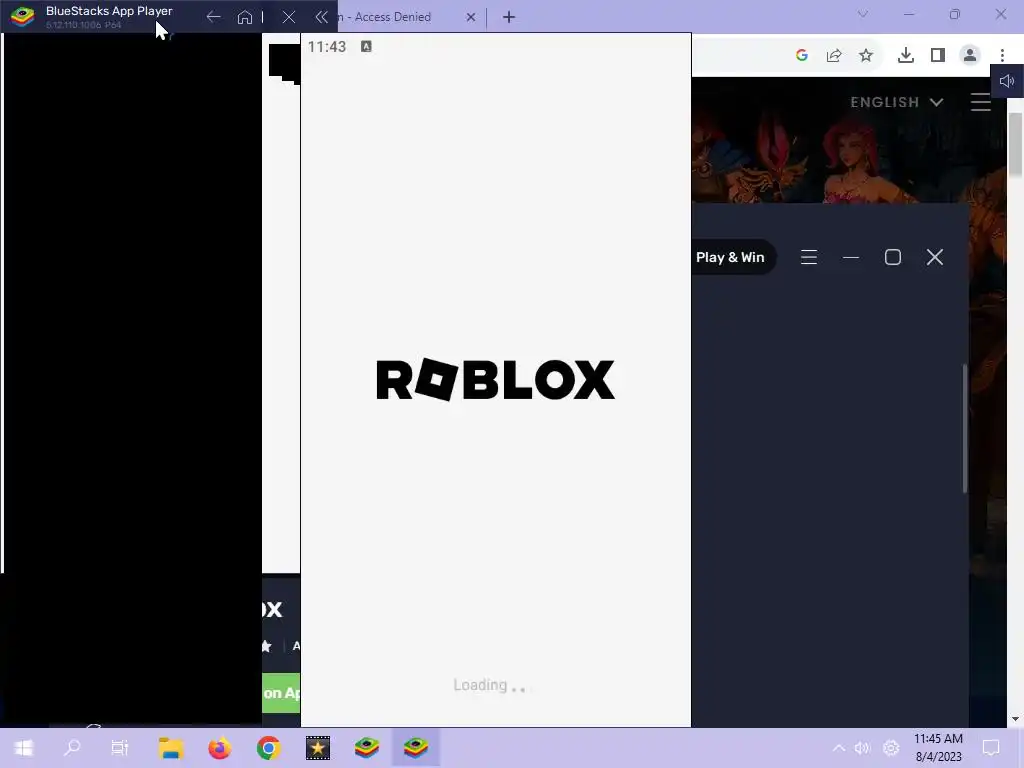Screen dimensions: 1024x768
Task: Open system tray volume control
Action: click(863, 748)
